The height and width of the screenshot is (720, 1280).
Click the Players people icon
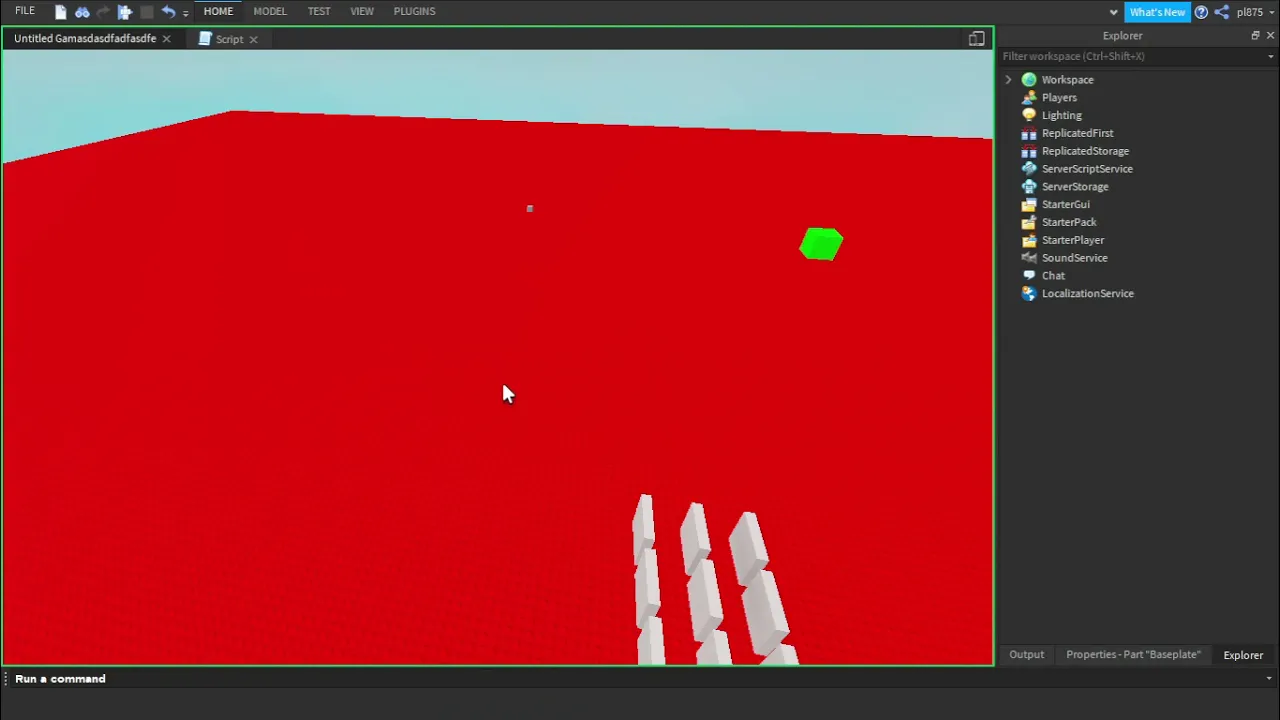[1029, 98]
